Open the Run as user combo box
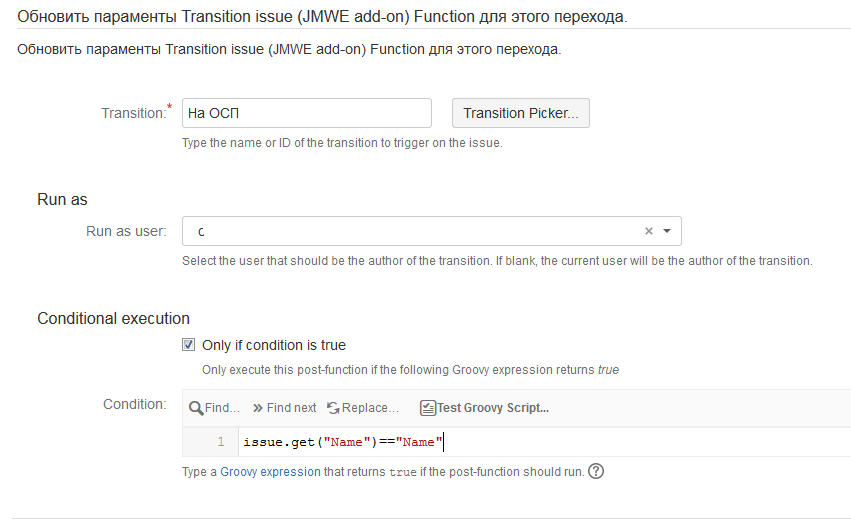851x530 pixels. pos(431,231)
